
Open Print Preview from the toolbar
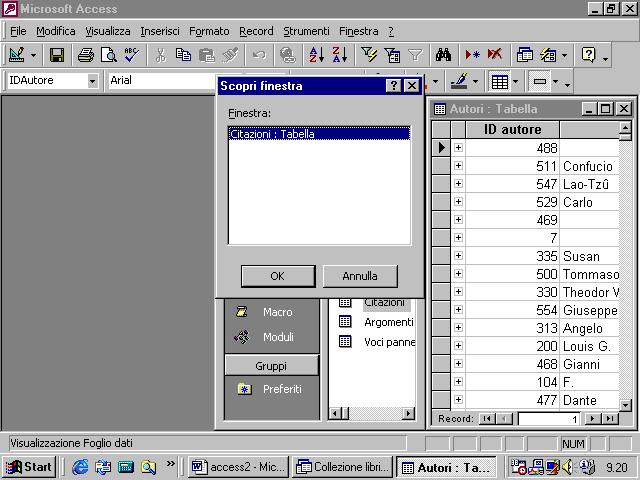click(x=109, y=55)
